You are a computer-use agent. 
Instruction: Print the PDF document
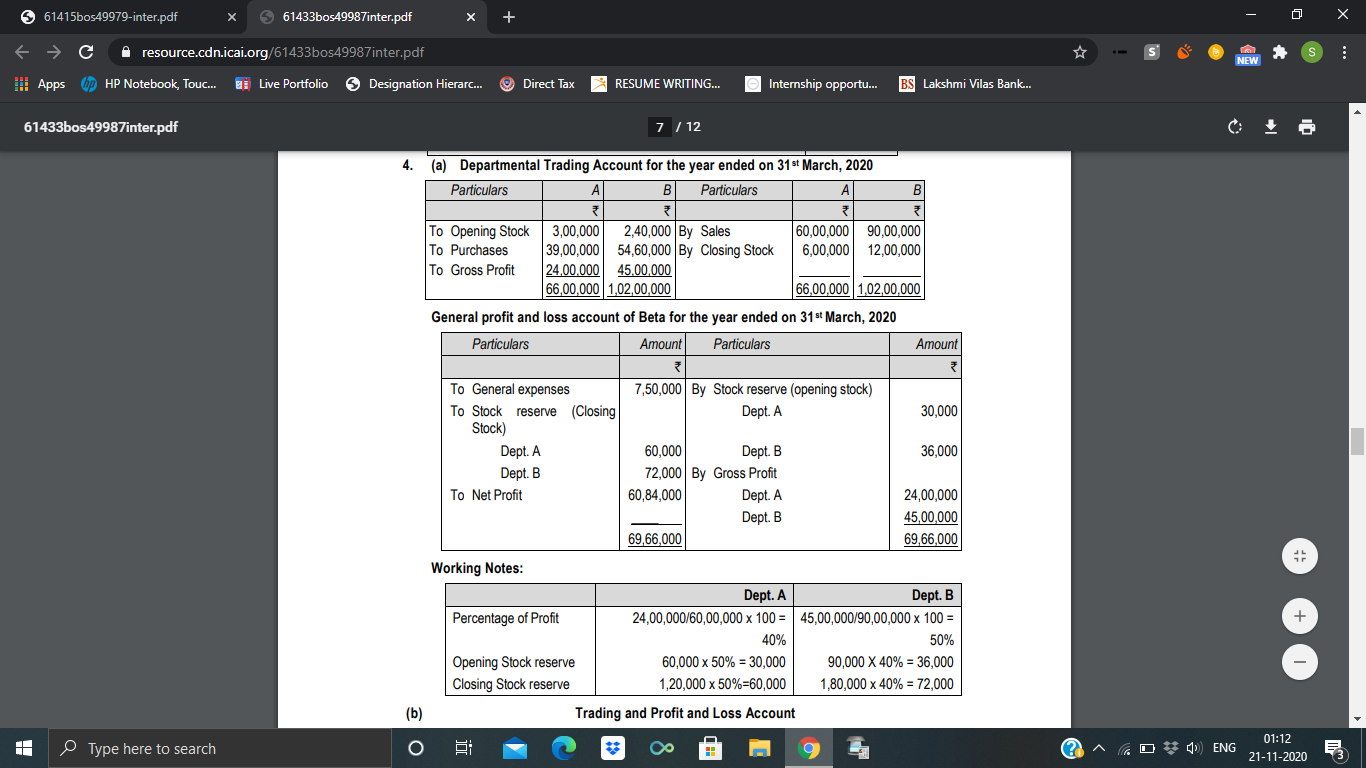point(1307,127)
